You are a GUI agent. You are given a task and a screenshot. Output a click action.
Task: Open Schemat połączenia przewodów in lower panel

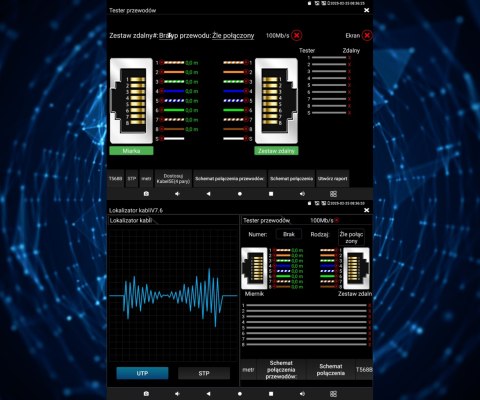click(281, 370)
